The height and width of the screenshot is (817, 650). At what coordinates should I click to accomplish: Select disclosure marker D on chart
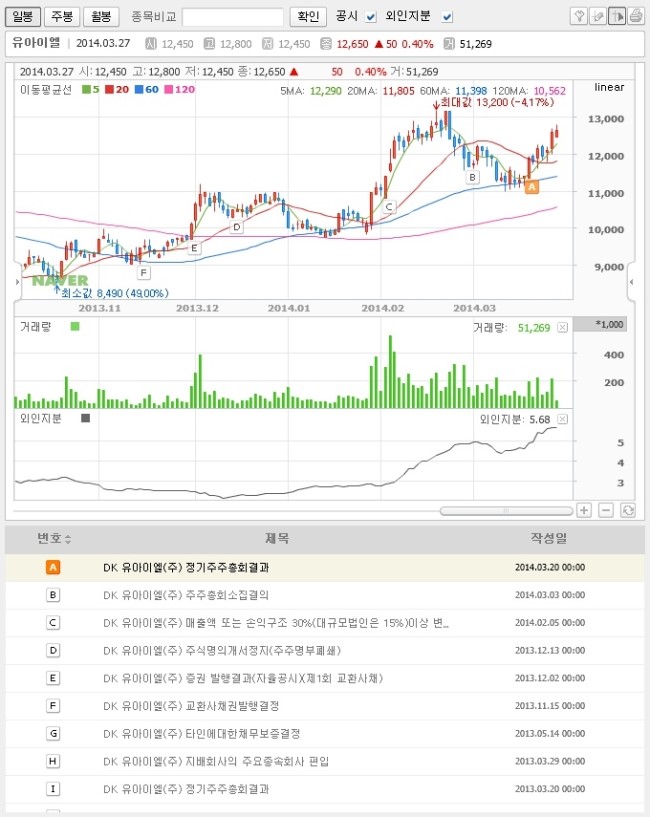coord(237,227)
